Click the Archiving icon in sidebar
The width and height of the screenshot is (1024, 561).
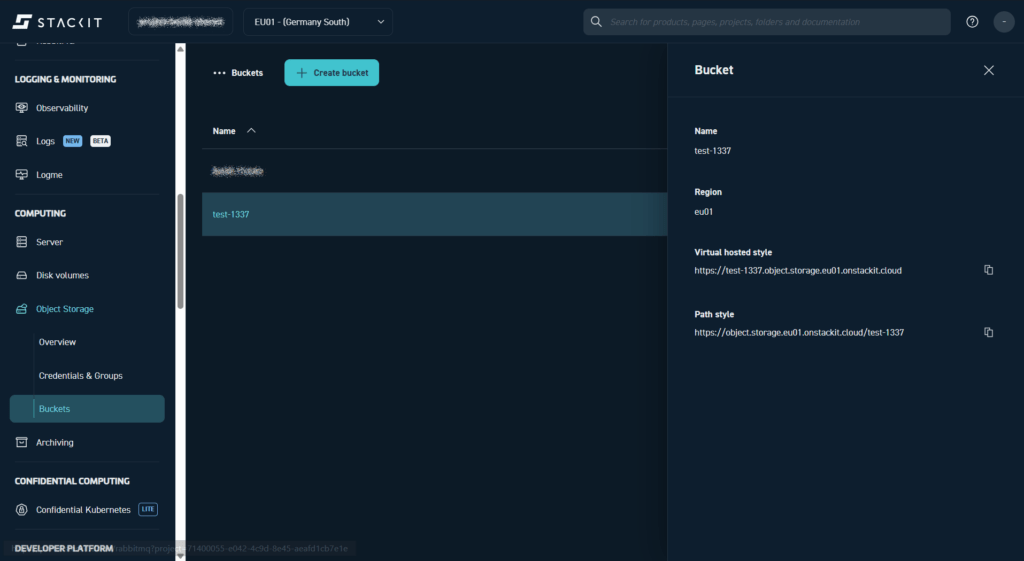coord(22,442)
